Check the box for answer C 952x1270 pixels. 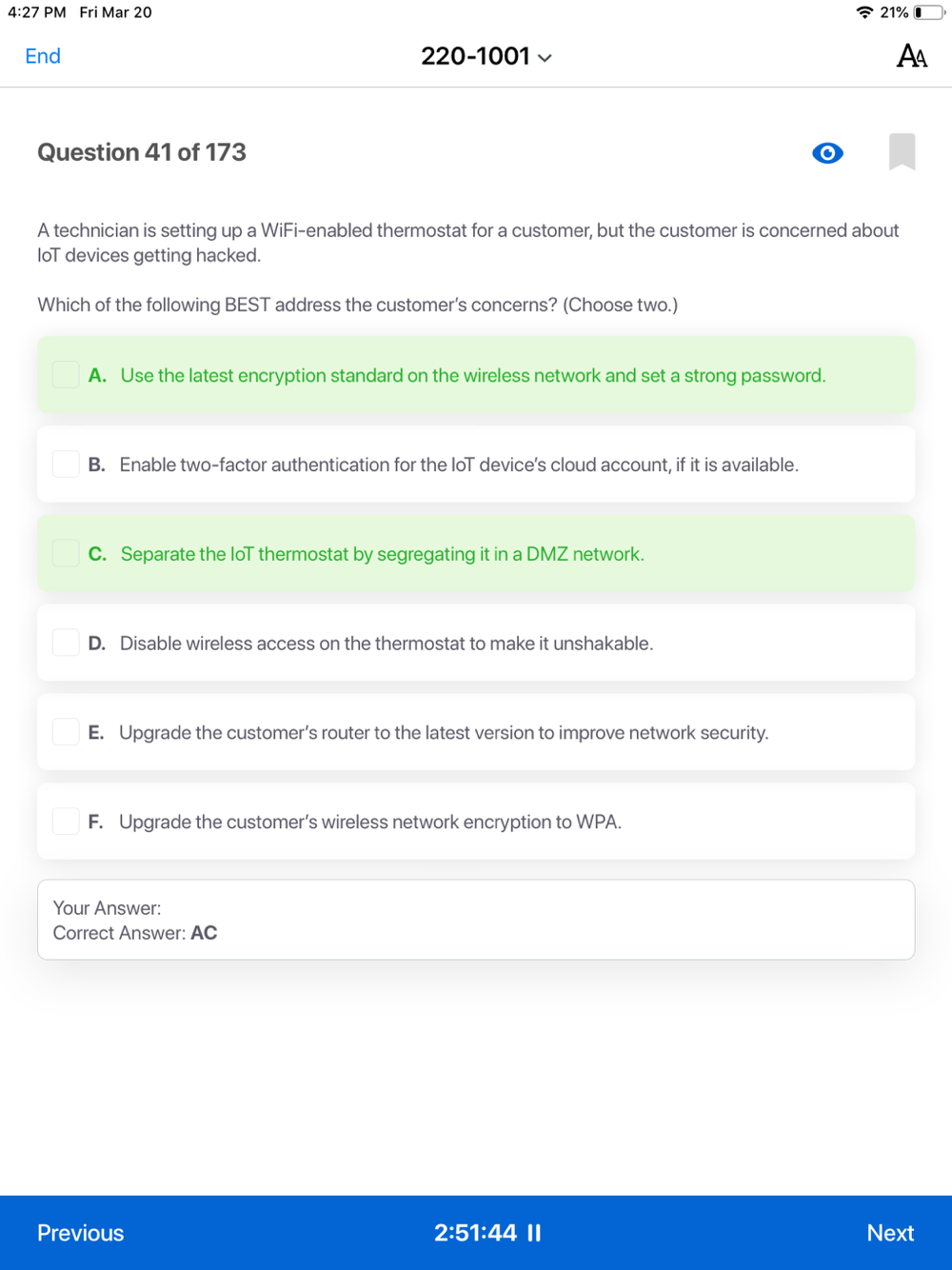point(66,554)
